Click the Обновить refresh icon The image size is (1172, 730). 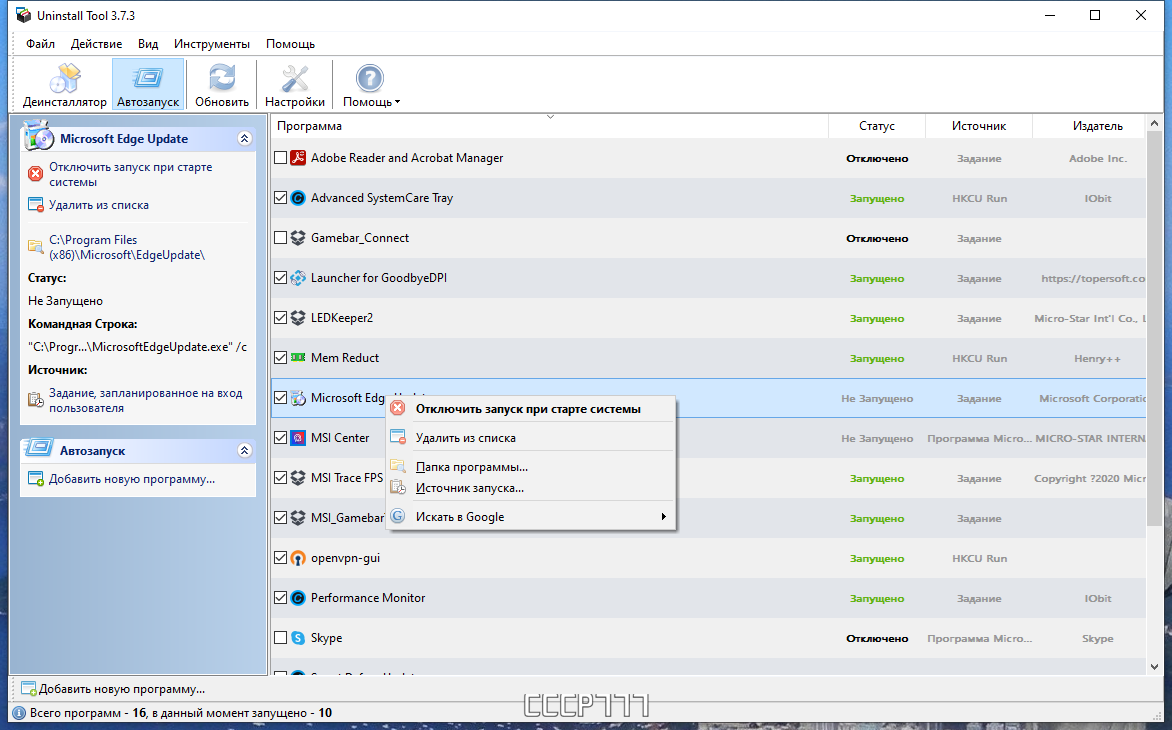[x=222, y=78]
